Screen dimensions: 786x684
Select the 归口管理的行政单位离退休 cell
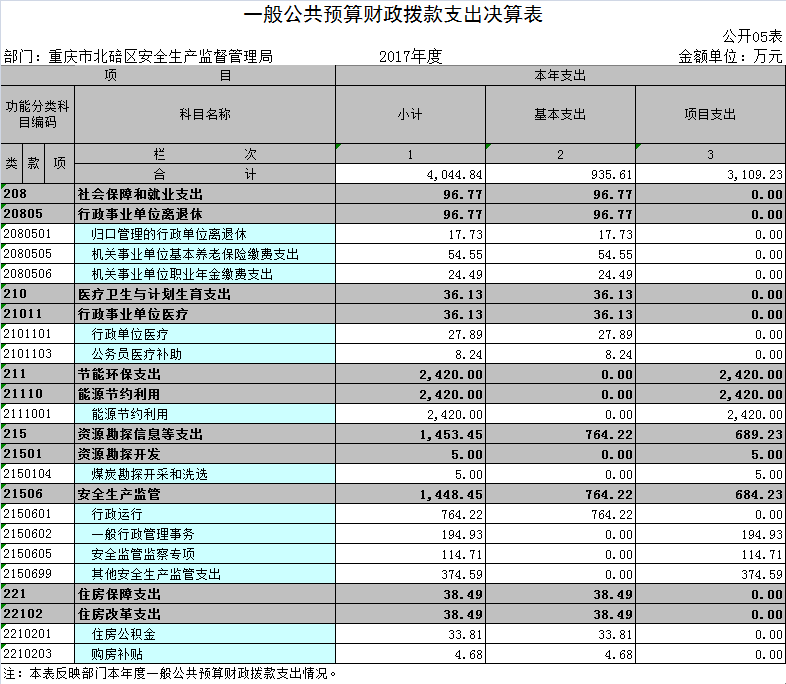pos(205,234)
